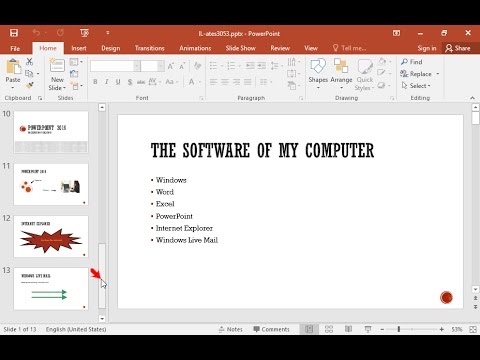Toggle Bold formatting
480x360 pixels.
[95, 82]
